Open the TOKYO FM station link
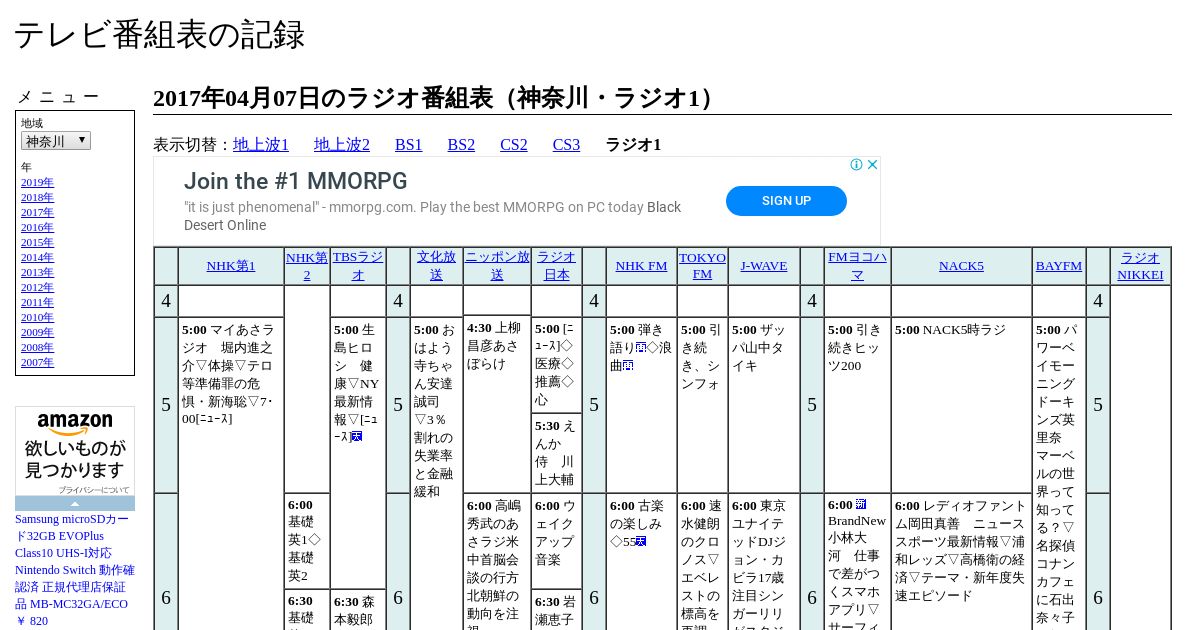The height and width of the screenshot is (630, 1200). tap(703, 266)
